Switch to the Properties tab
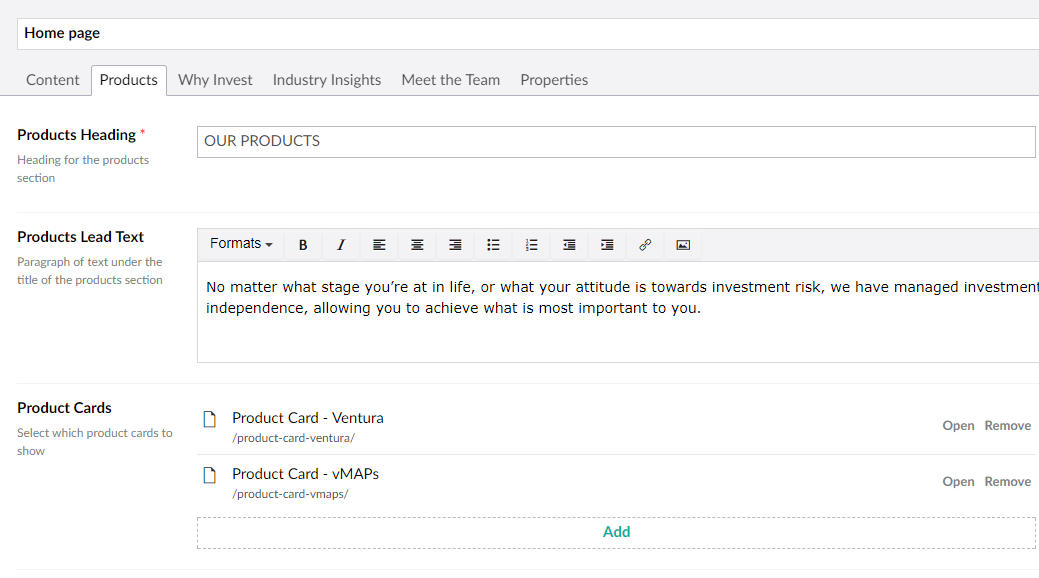The width and height of the screenshot is (1039, 578). (x=554, y=80)
